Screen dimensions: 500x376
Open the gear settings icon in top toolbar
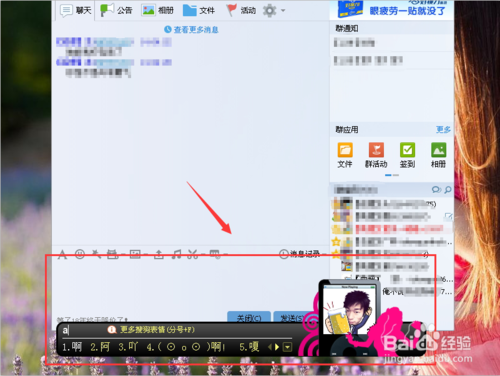[269, 11]
